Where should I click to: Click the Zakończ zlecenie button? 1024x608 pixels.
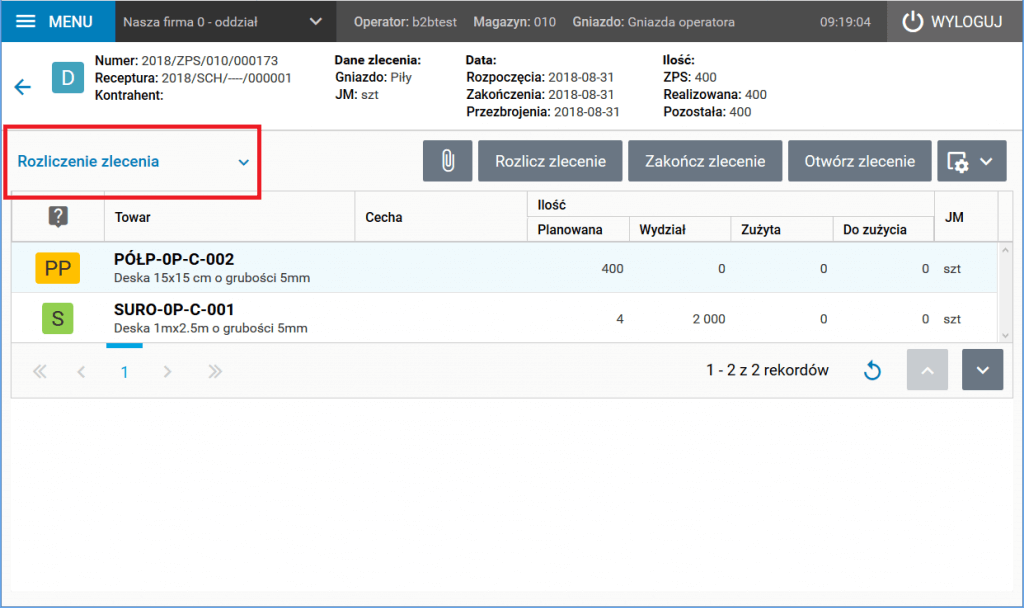[705, 161]
